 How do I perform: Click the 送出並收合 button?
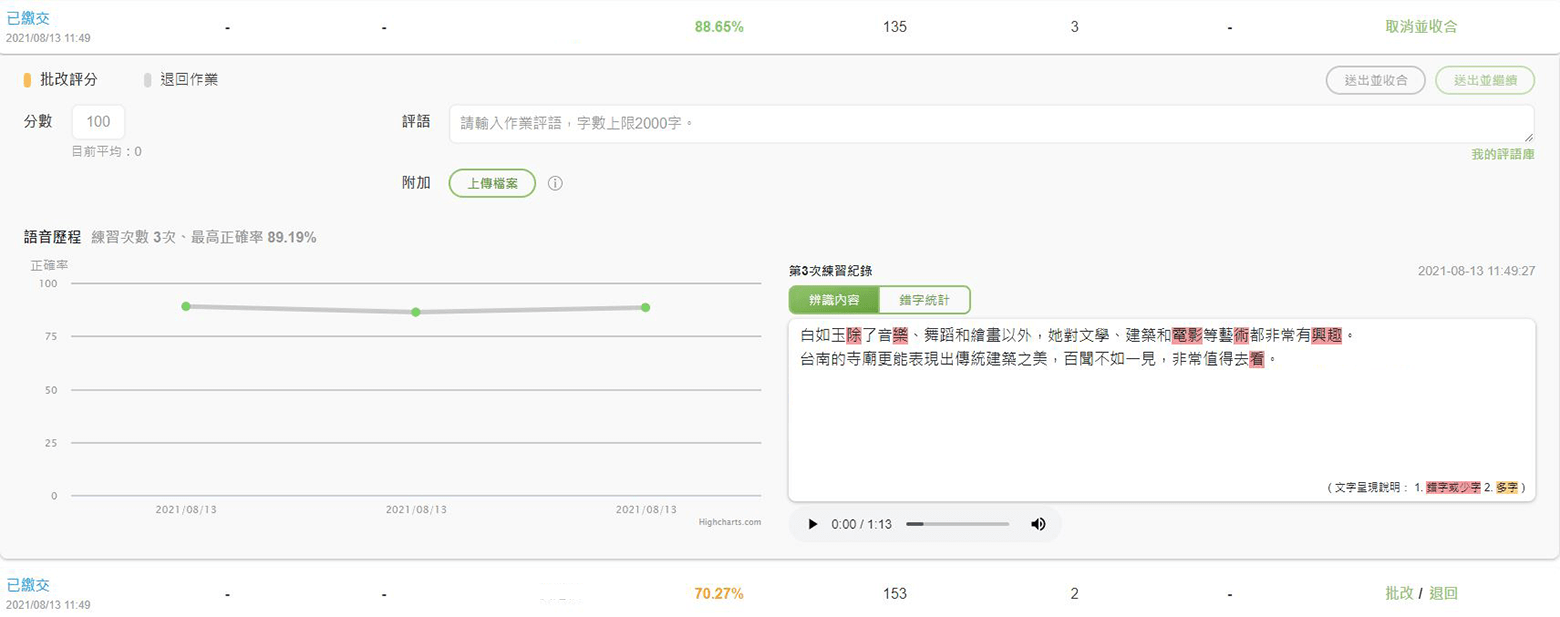tap(1376, 80)
